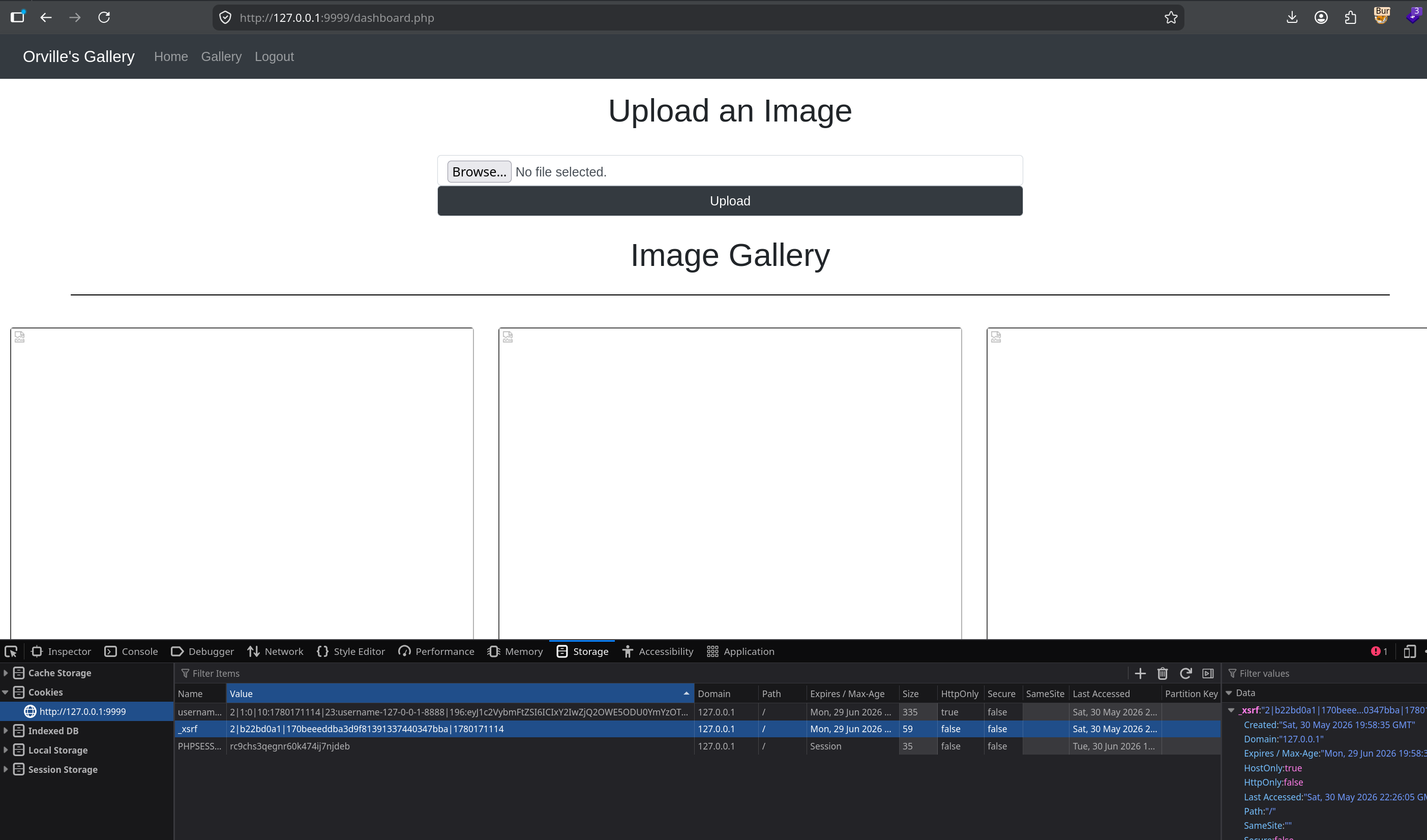Click the broken image icon in second gallery card

[x=508, y=337]
